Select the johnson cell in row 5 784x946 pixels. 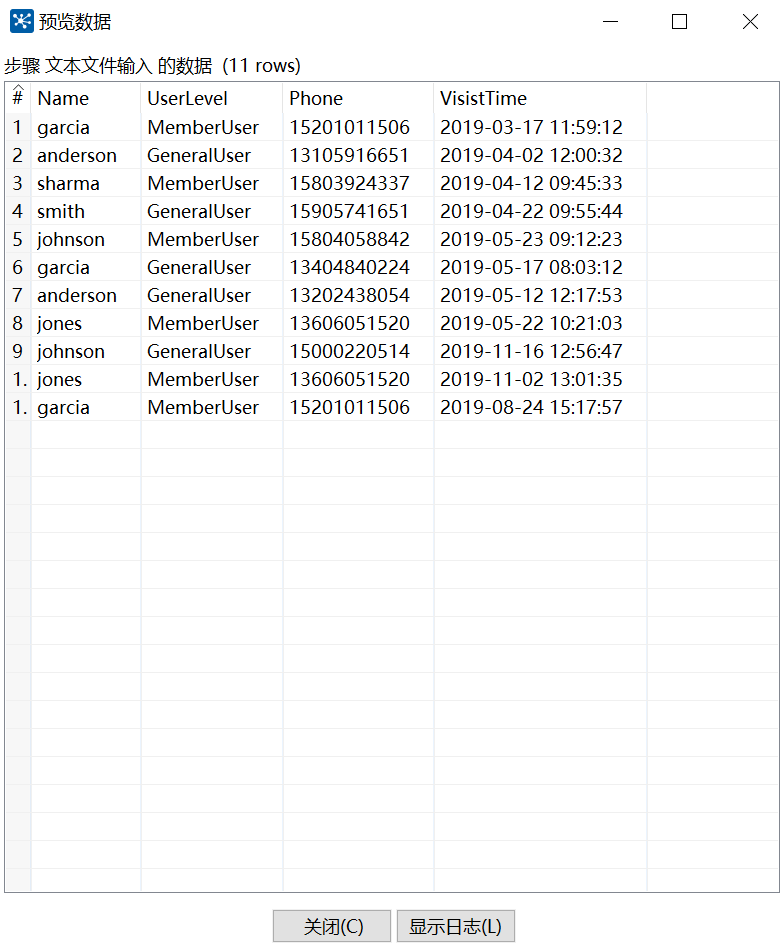[x=86, y=240]
